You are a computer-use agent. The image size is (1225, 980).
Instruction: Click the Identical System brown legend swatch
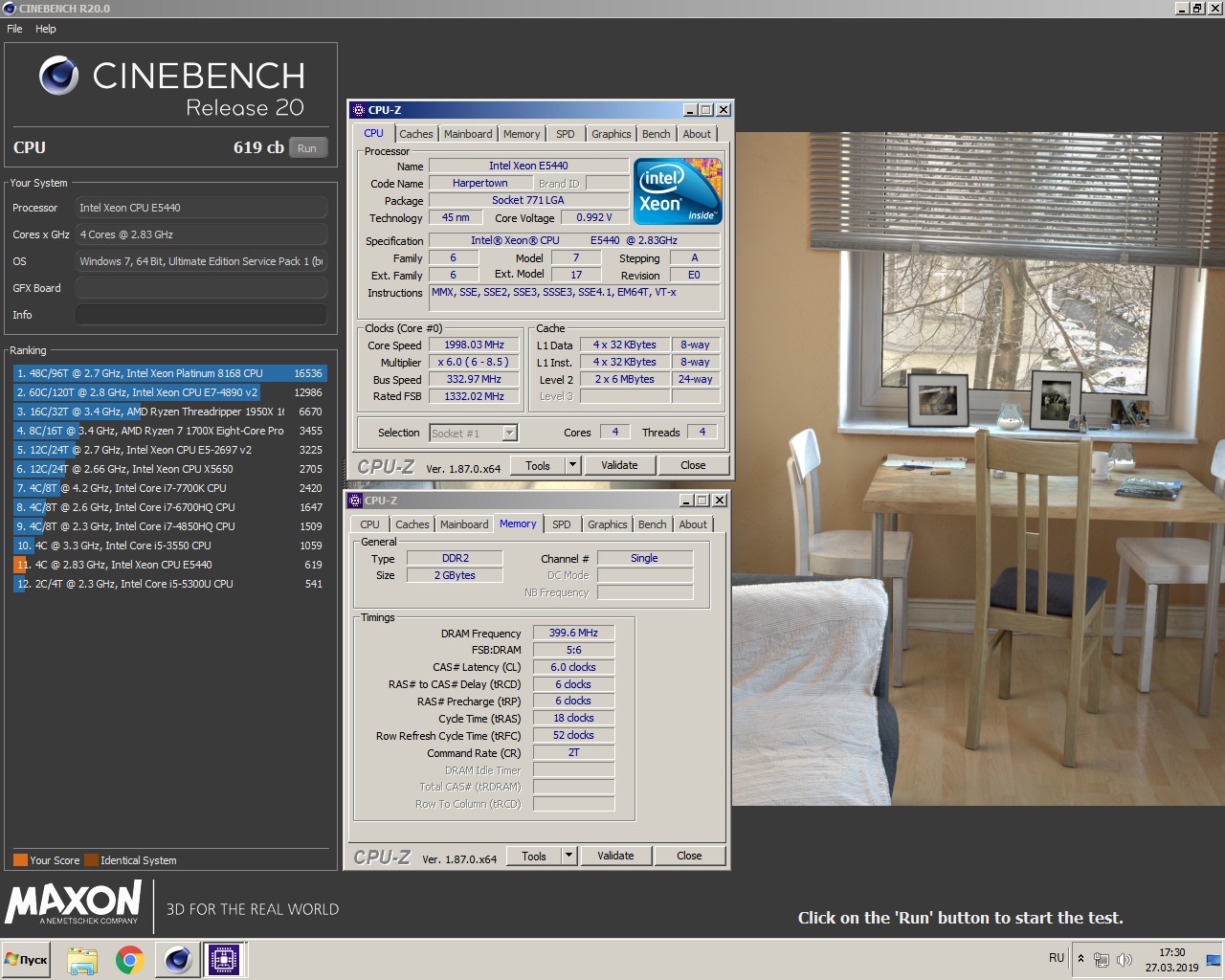(x=91, y=859)
